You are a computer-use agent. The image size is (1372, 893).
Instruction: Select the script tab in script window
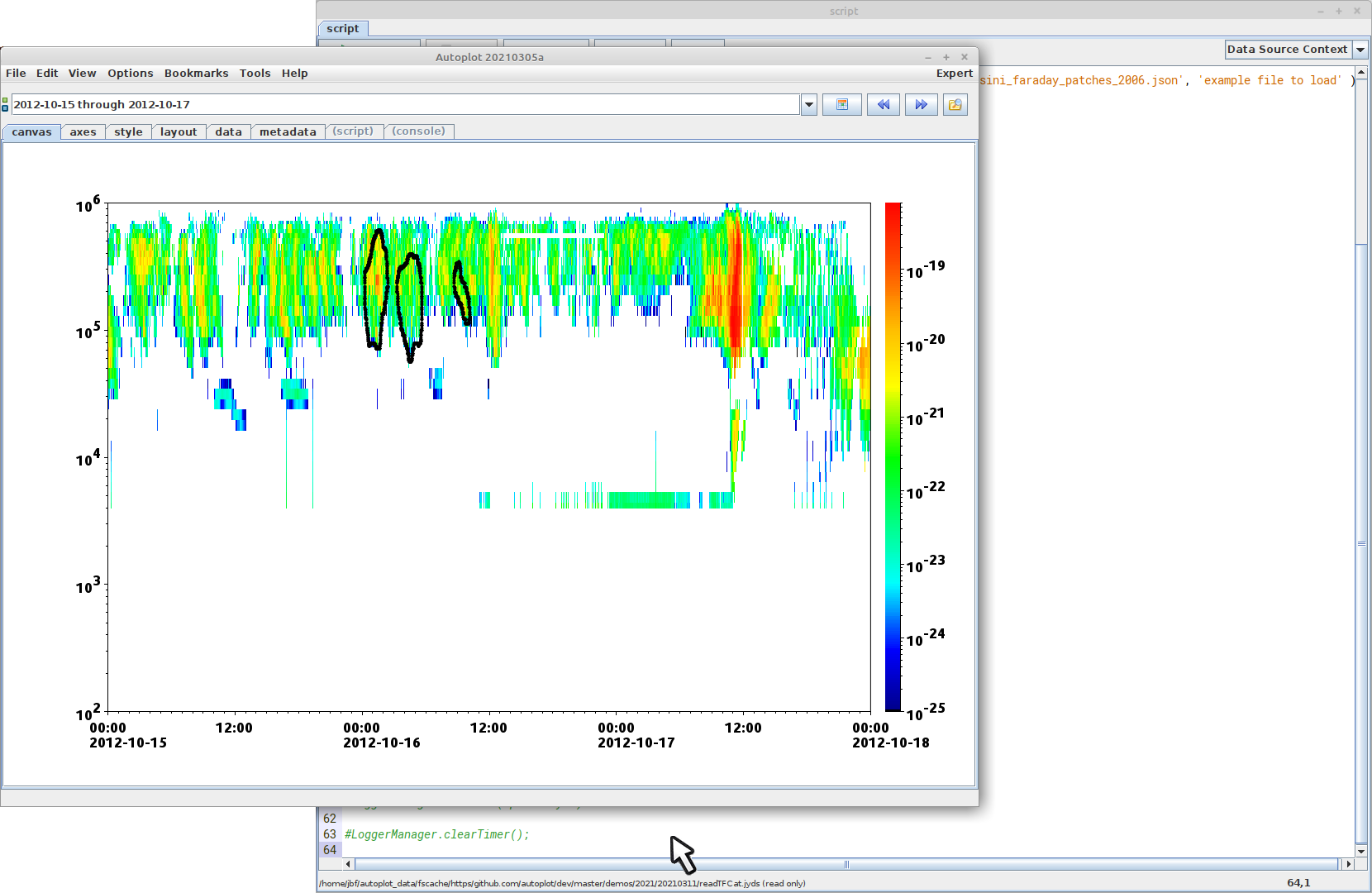343,28
